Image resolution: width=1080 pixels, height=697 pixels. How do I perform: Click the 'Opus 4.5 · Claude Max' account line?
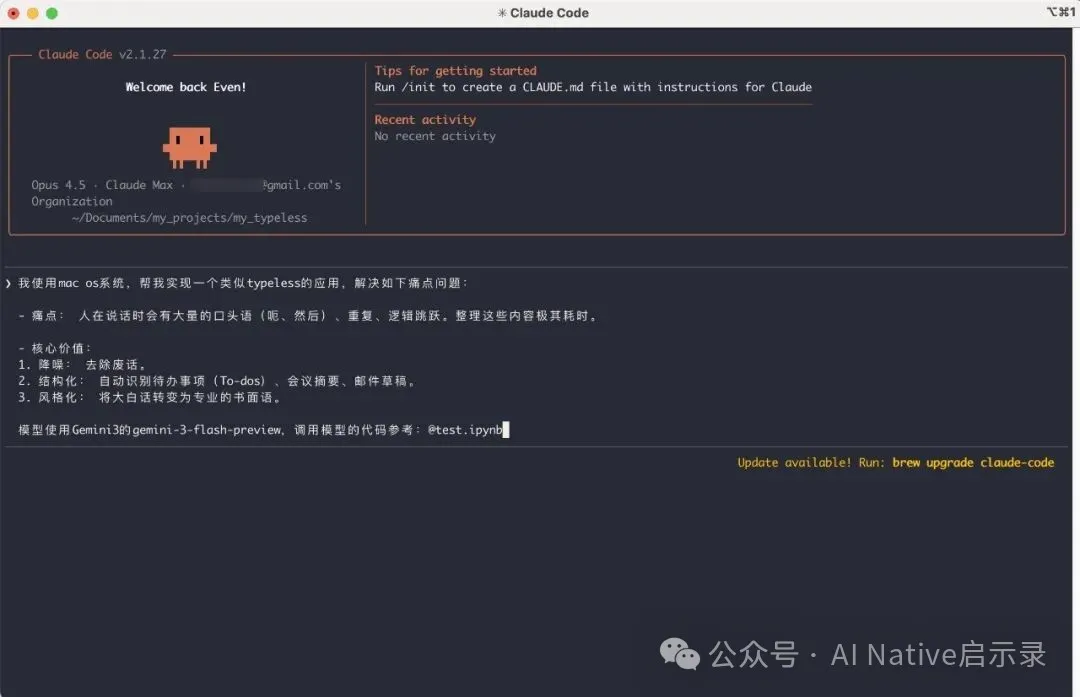[103, 184]
